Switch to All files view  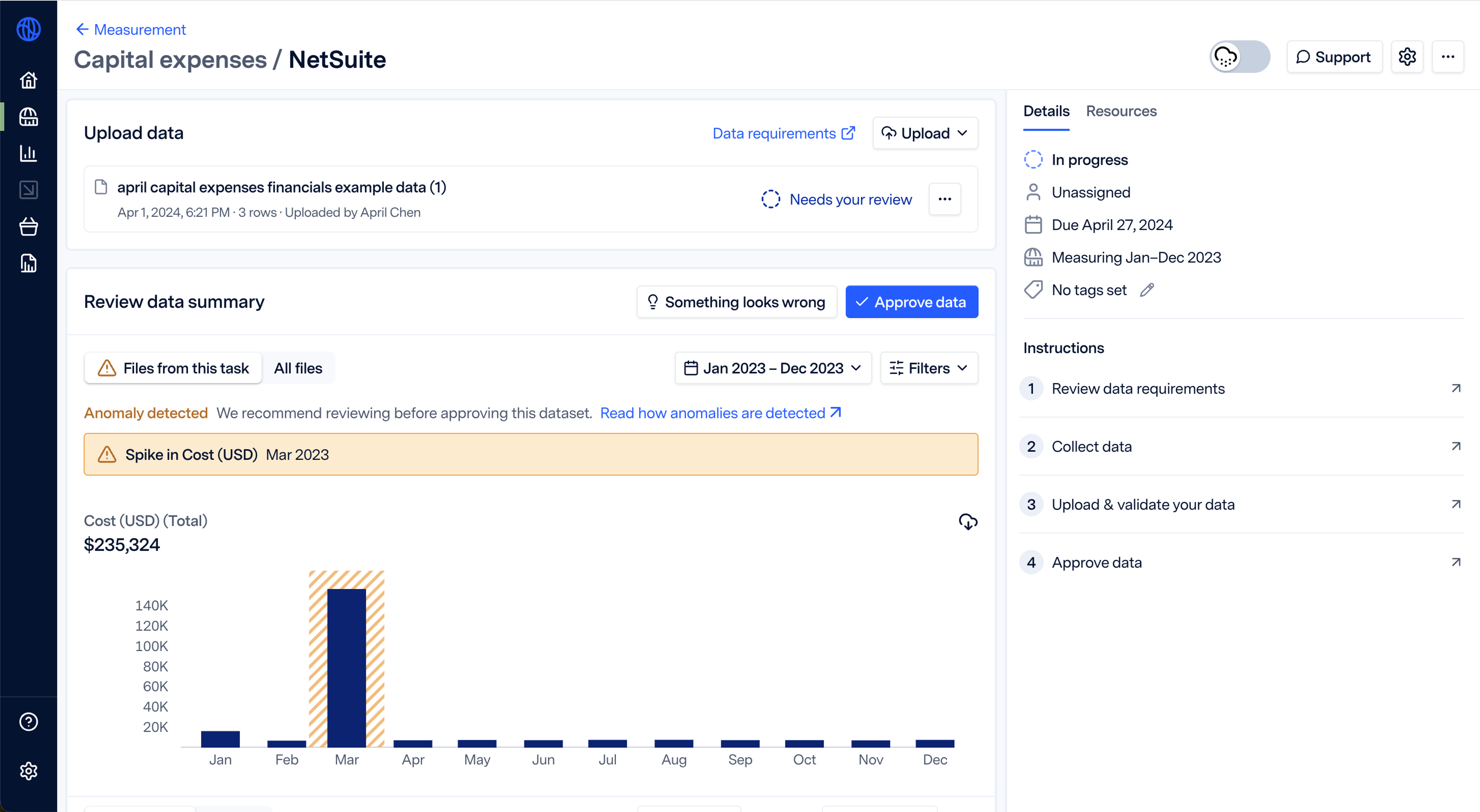click(x=298, y=368)
